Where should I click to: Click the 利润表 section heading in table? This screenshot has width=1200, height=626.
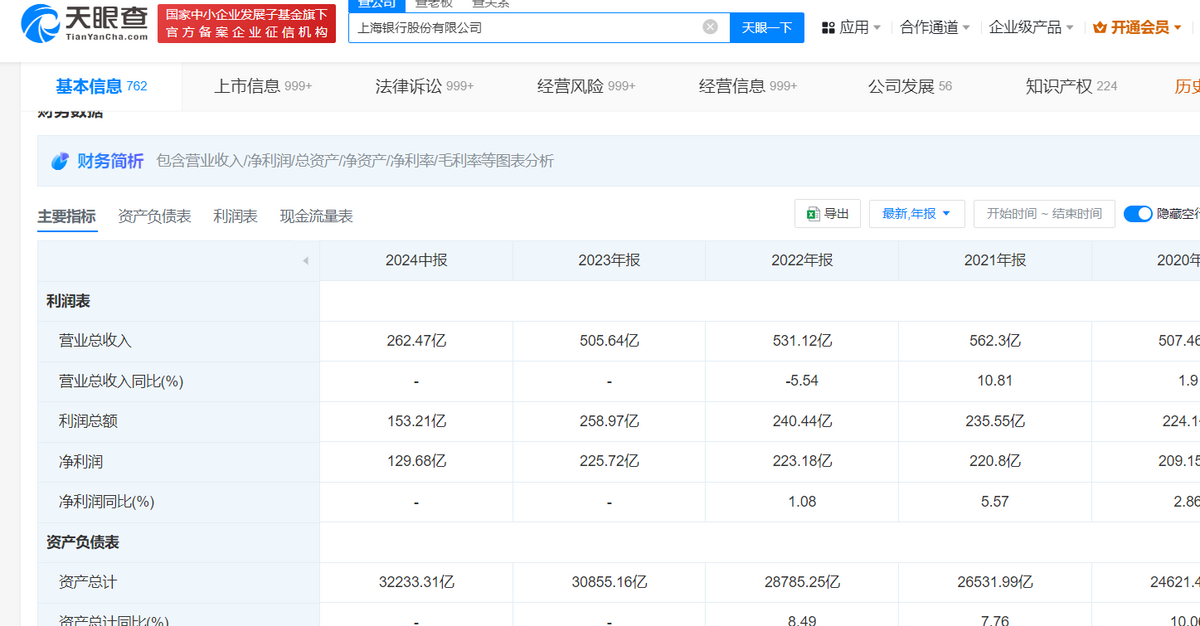tap(68, 301)
